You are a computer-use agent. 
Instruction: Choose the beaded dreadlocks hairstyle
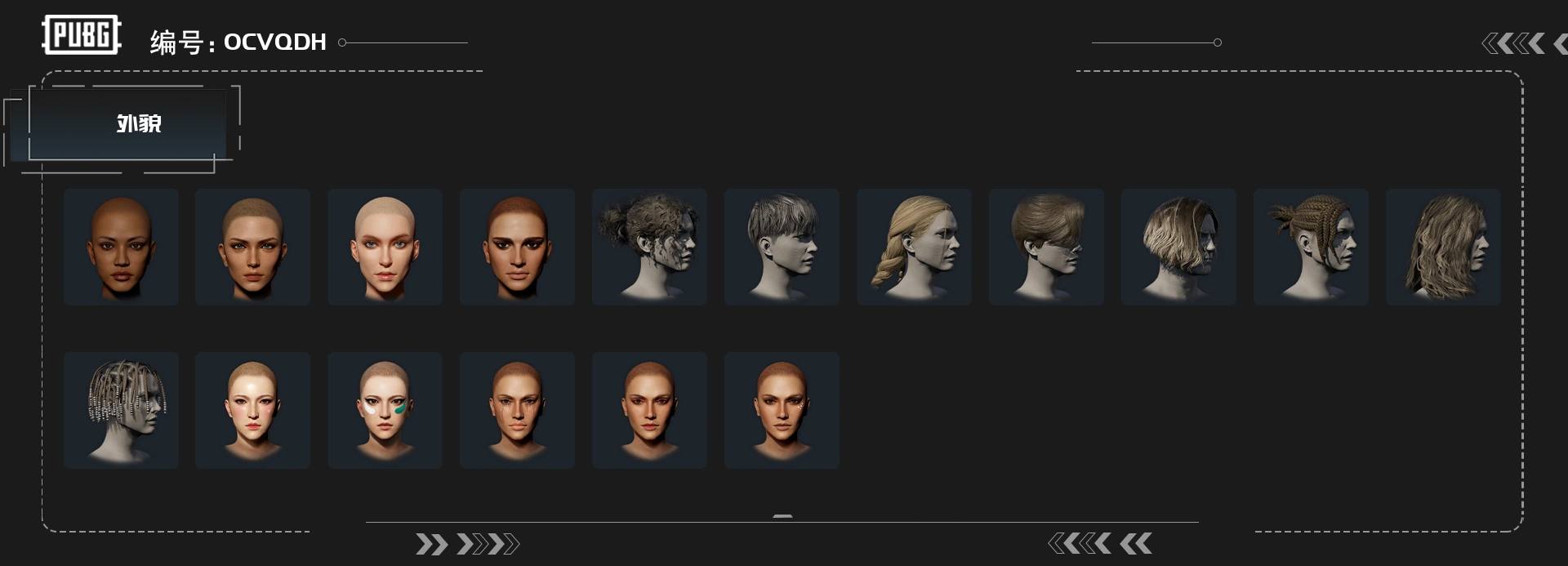(x=121, y=410)
